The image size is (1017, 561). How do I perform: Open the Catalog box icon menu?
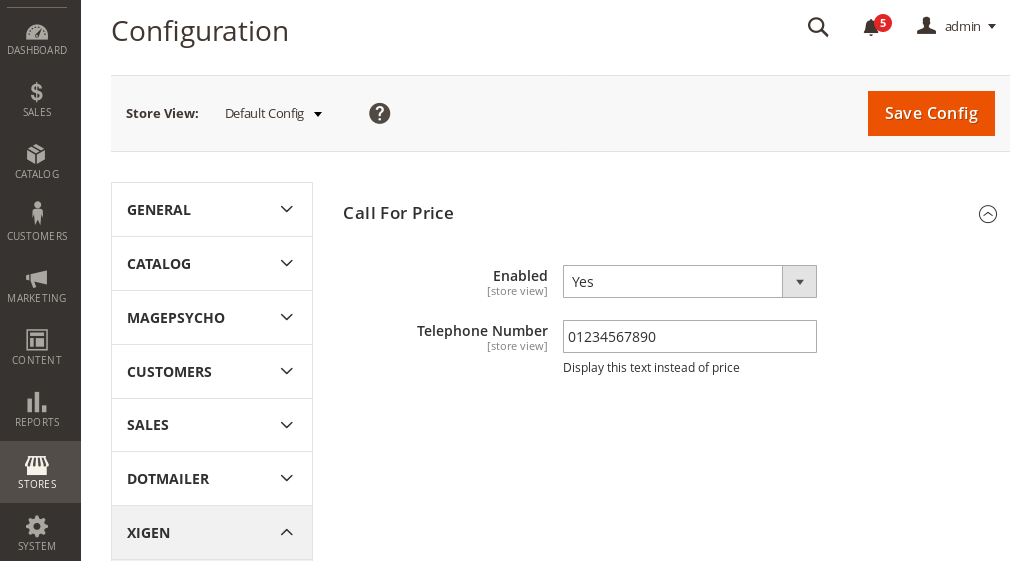tap(37, 162)
